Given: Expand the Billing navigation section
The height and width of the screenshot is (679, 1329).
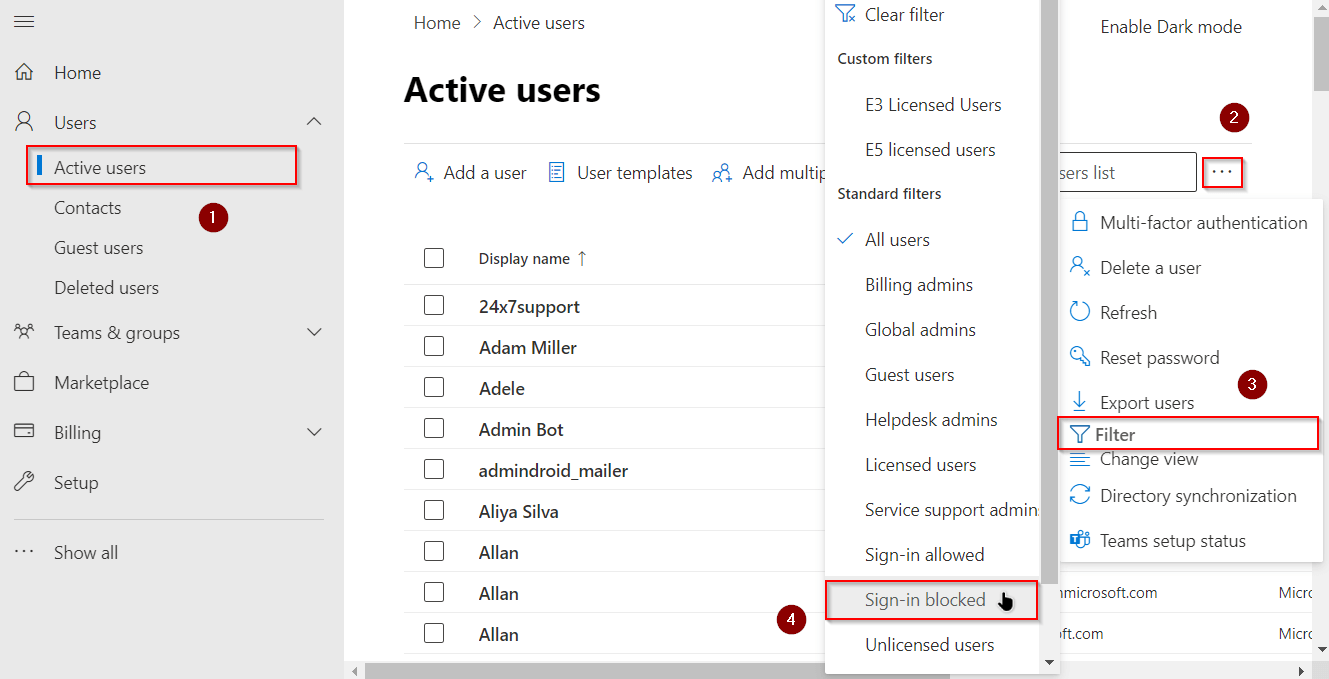Looking at the screenshot, I should click(314, 432).
